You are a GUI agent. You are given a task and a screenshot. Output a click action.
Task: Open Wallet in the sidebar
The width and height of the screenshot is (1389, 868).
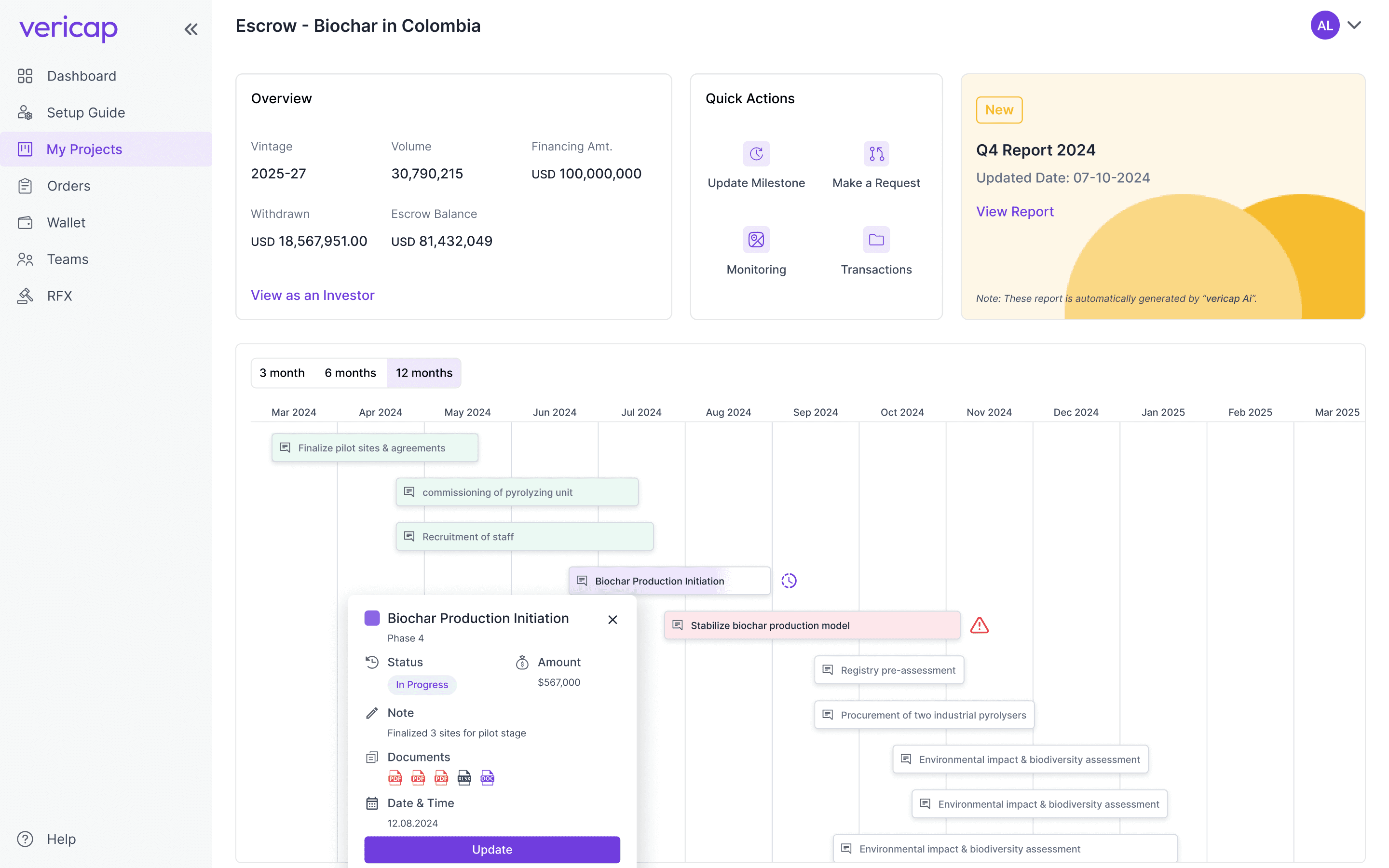coord(66,223)
